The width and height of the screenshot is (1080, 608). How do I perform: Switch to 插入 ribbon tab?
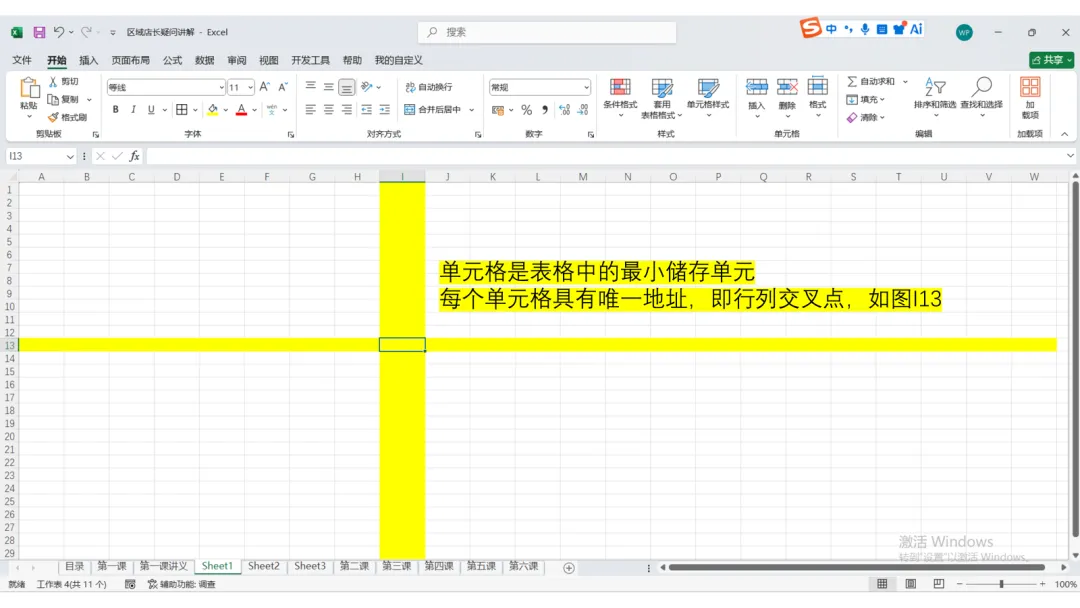pos(88,61)
